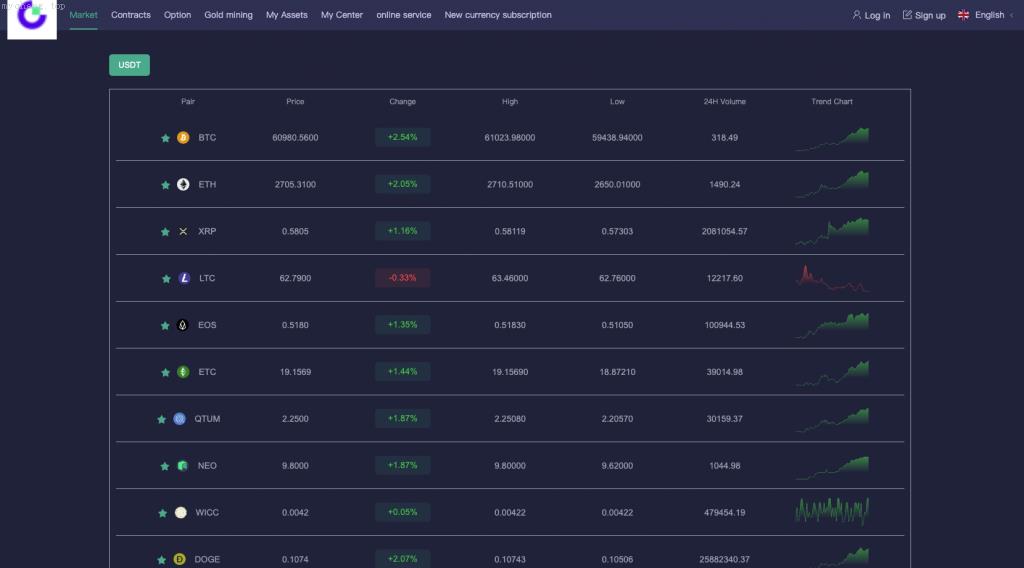Click the ETH price 2705.3100
The width and height of the screenshot is (1024, 568).
coord(295,185)
